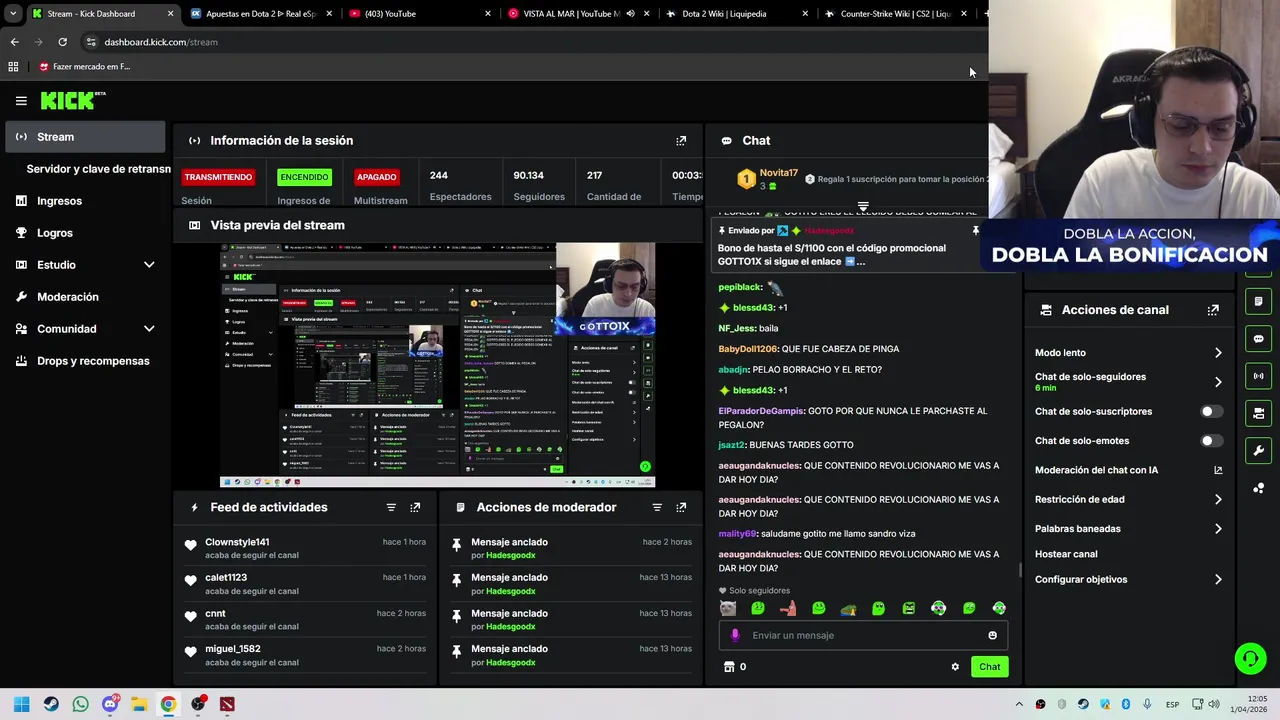Toggle the broadcast signal icon in right sidebar

point(1258,376)
